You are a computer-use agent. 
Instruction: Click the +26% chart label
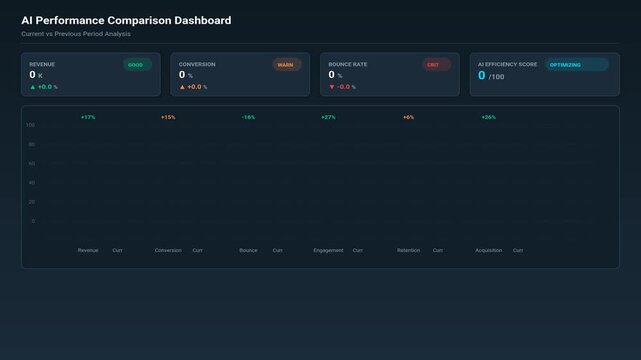point(489,117)
